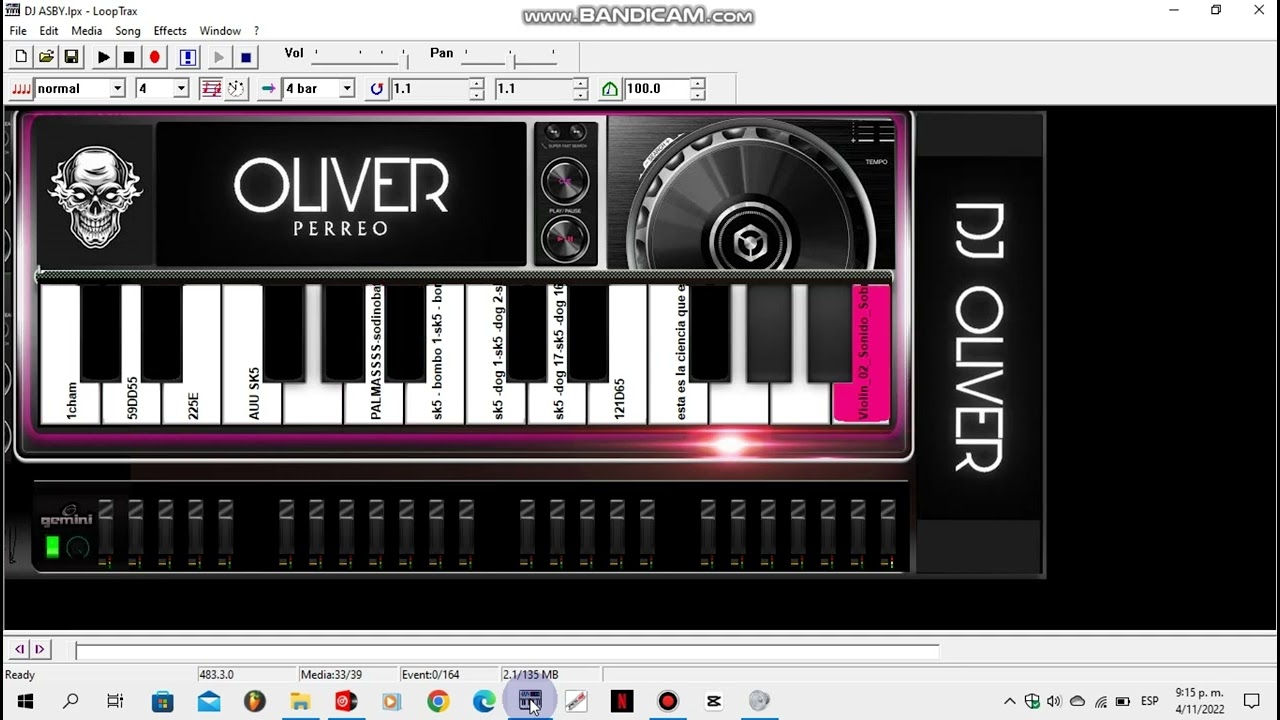Increase first 1.1 value with up stepper

pos(477,84)
